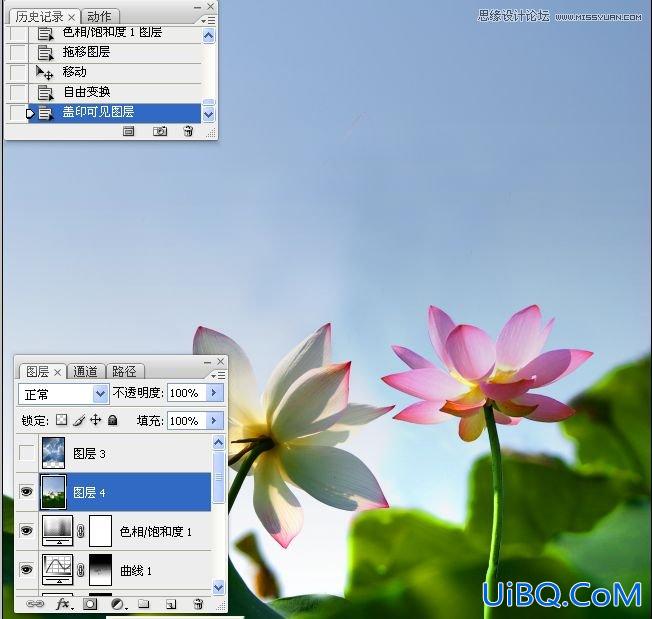Select 图层 4 thumbnail
The width and height of the screenshot is (652, 619).
pyautogui.click(x=53, y=492)
